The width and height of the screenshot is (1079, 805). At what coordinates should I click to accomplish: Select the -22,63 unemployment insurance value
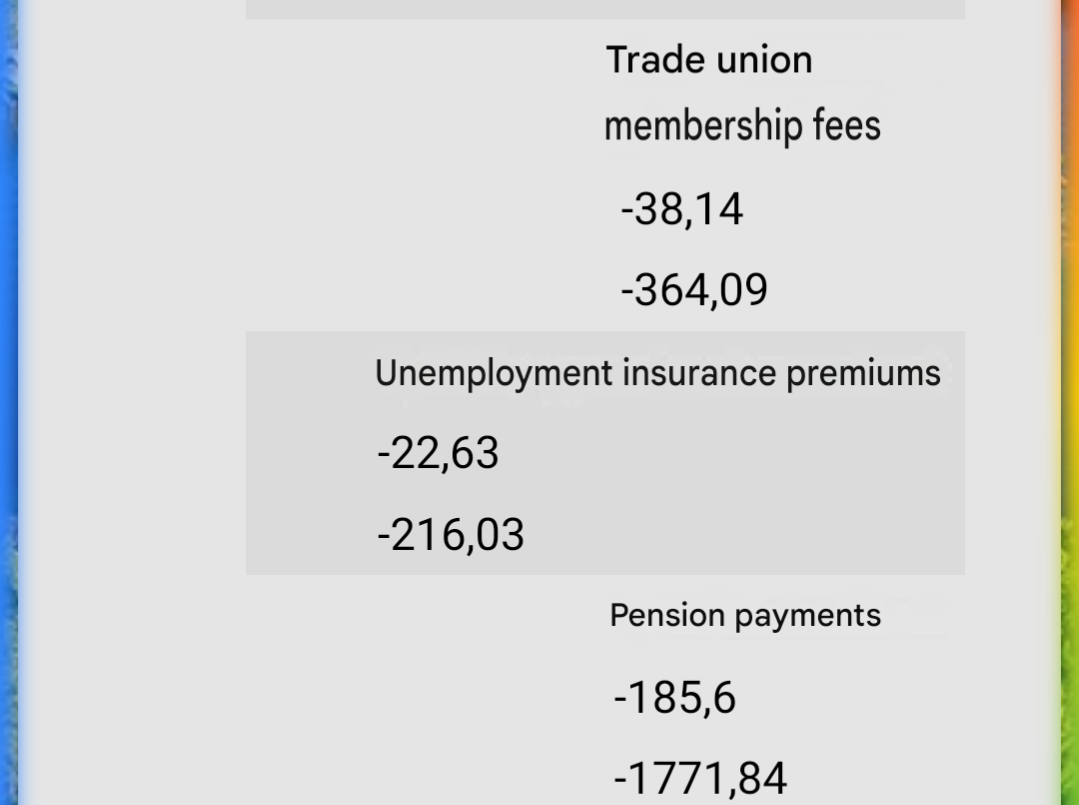(x=438, y=453)
